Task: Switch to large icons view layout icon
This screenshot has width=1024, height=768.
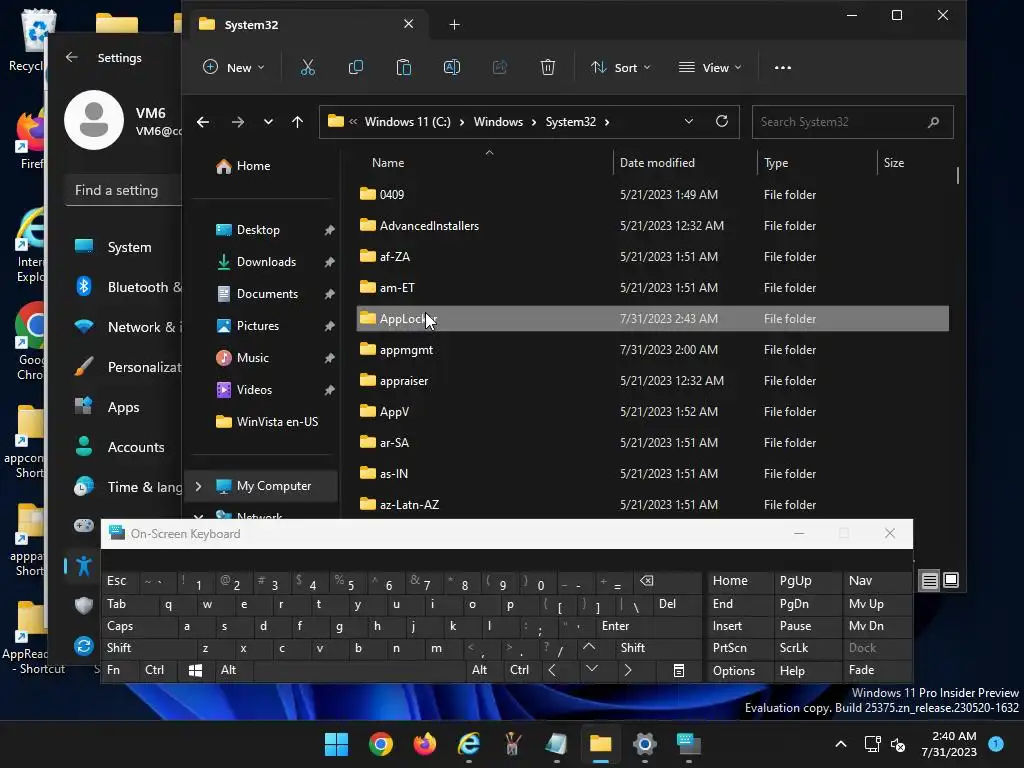Action: [x=951, y=580]
